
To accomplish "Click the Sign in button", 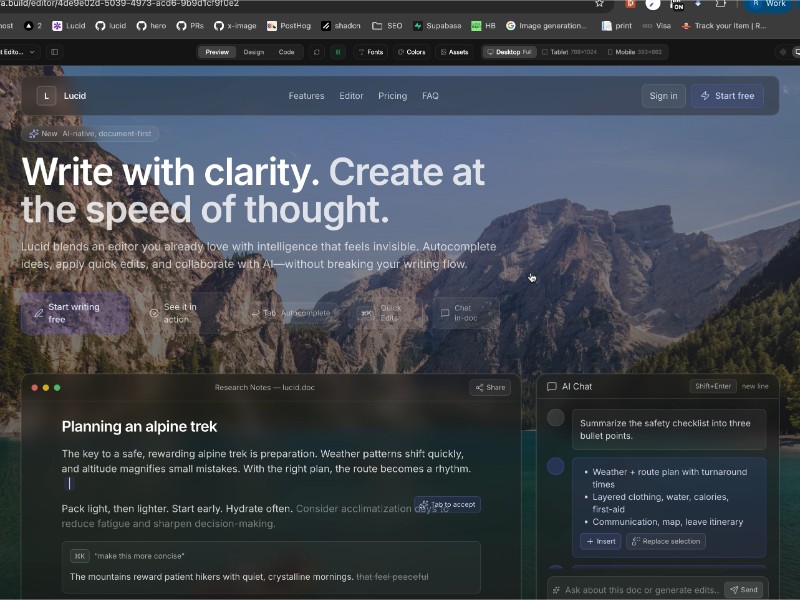I will pyautogui.click(x=663, y=96).
